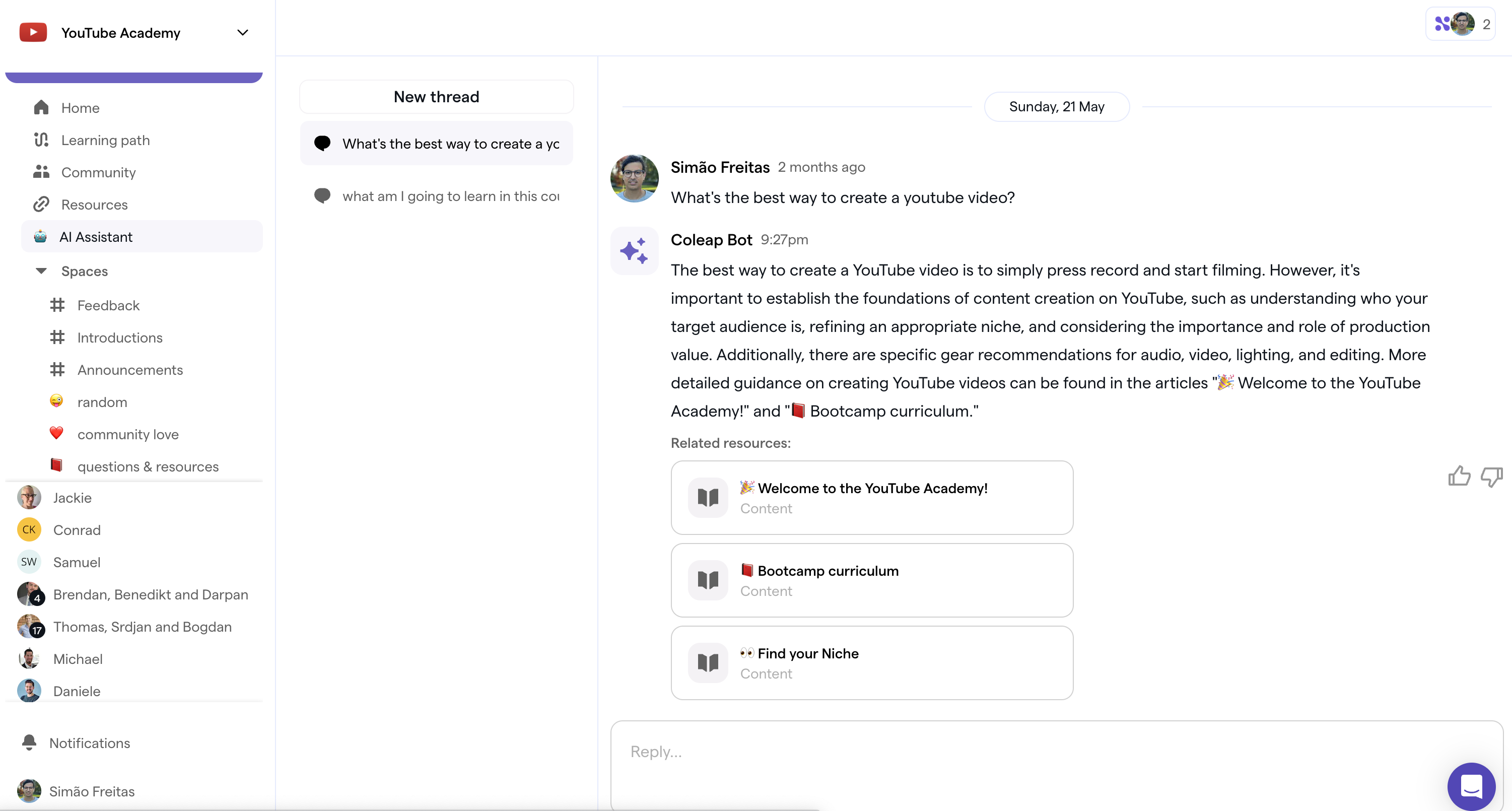Open Welcome to the YouTube Academy! resource card
Viewport: 1512px width, 811px height.
tap(872, 498)
